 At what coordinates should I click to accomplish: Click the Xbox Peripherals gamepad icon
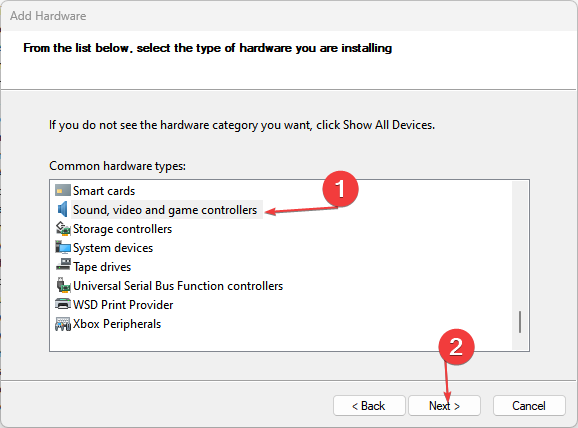tap(63, 324)
